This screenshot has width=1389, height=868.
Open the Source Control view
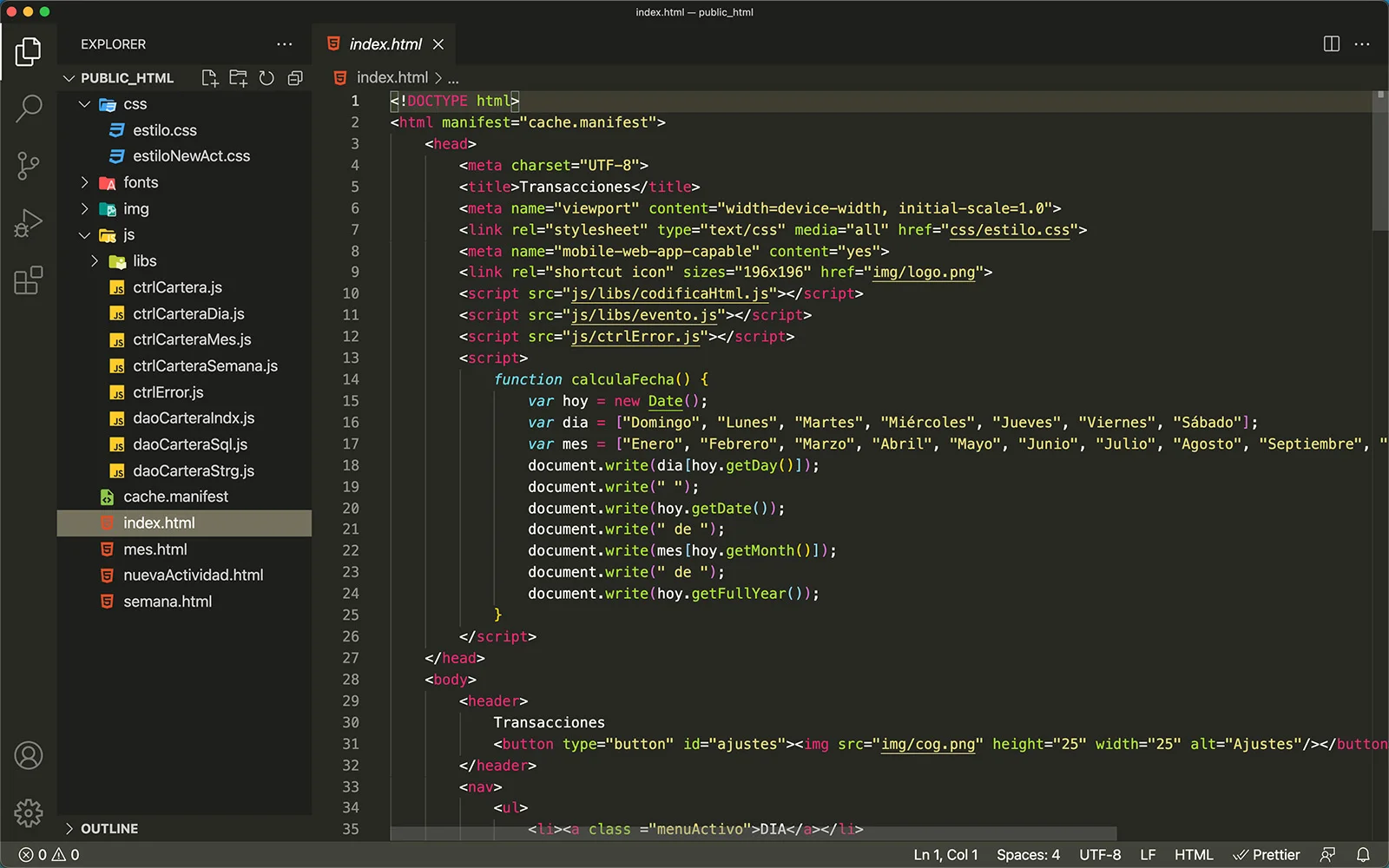pyautogui.click(x=29, y=166)
